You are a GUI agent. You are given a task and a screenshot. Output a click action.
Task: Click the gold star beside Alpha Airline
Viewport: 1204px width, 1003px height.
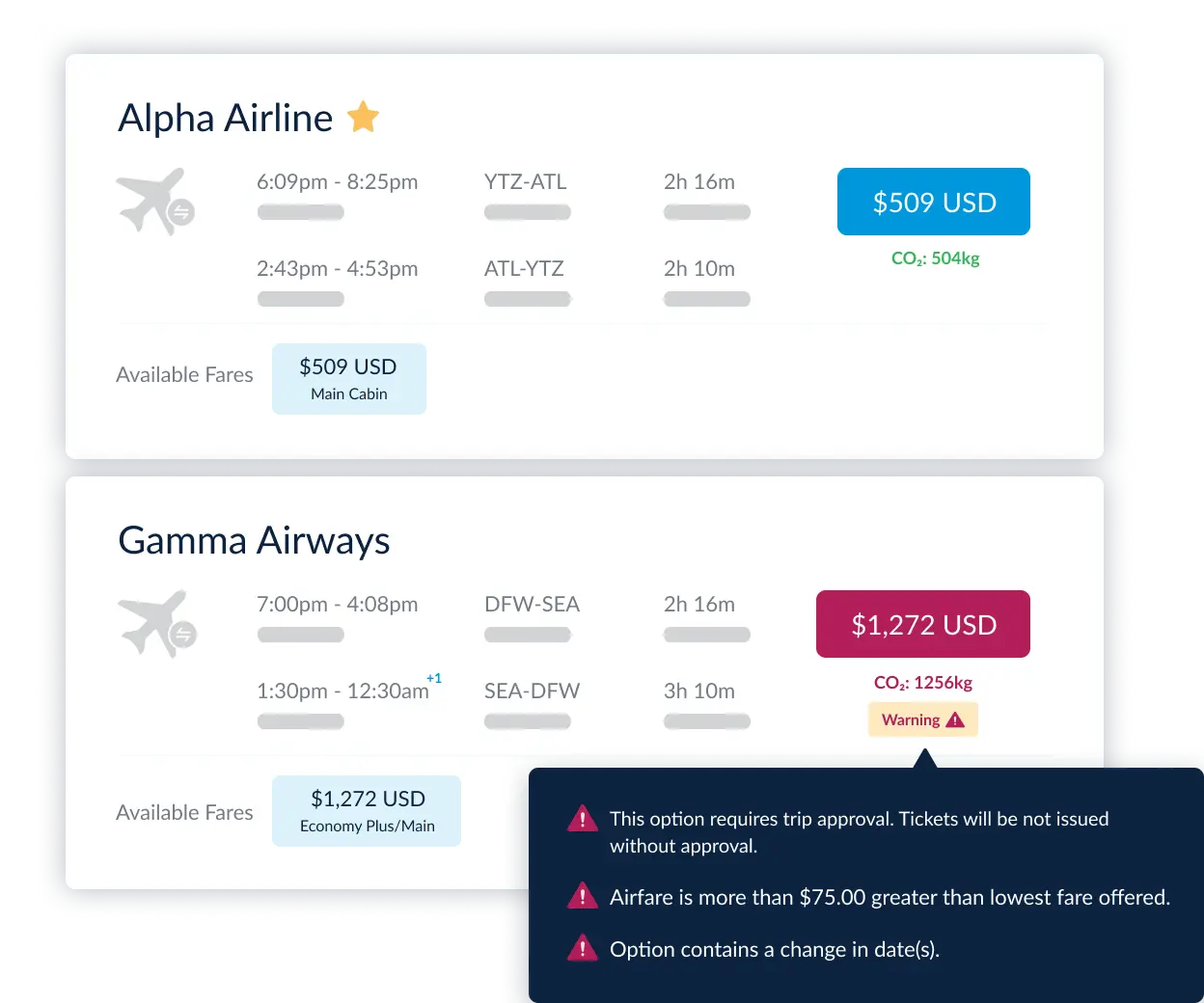click(363, 117)
